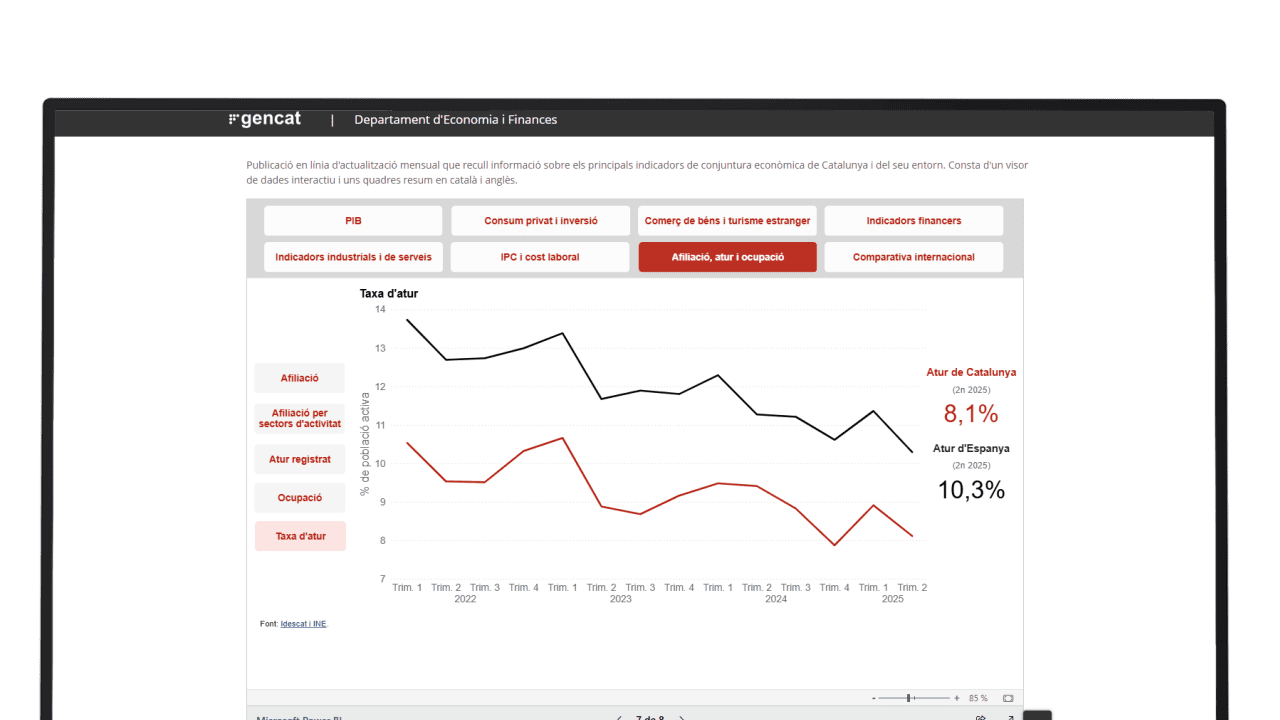Select Afiliació per sectors d'activitat
This screenshot has width=1280, height=720.
[299, 418]
